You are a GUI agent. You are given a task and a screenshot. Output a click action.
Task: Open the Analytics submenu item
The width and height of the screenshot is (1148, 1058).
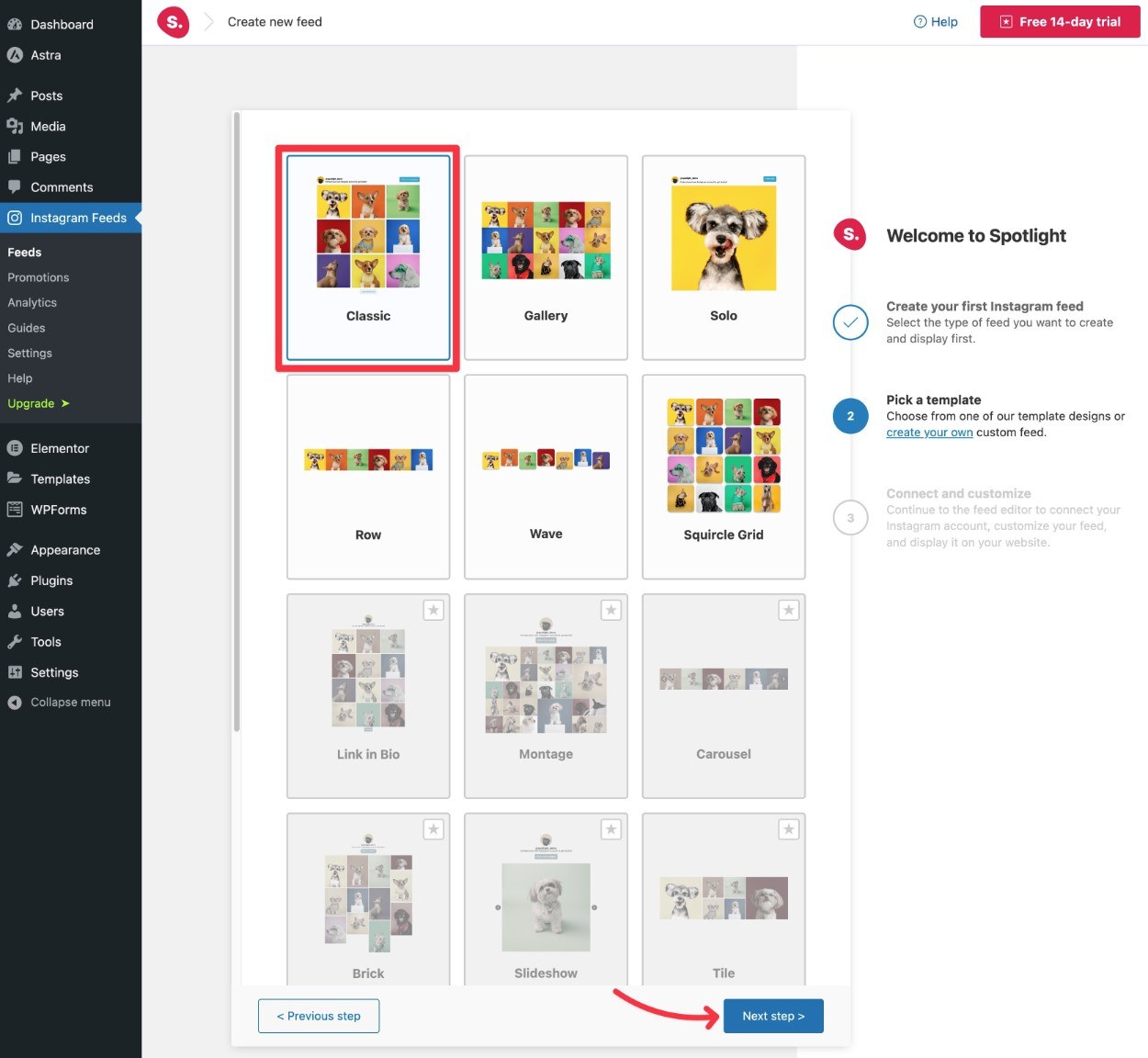(x=32, y=302)
